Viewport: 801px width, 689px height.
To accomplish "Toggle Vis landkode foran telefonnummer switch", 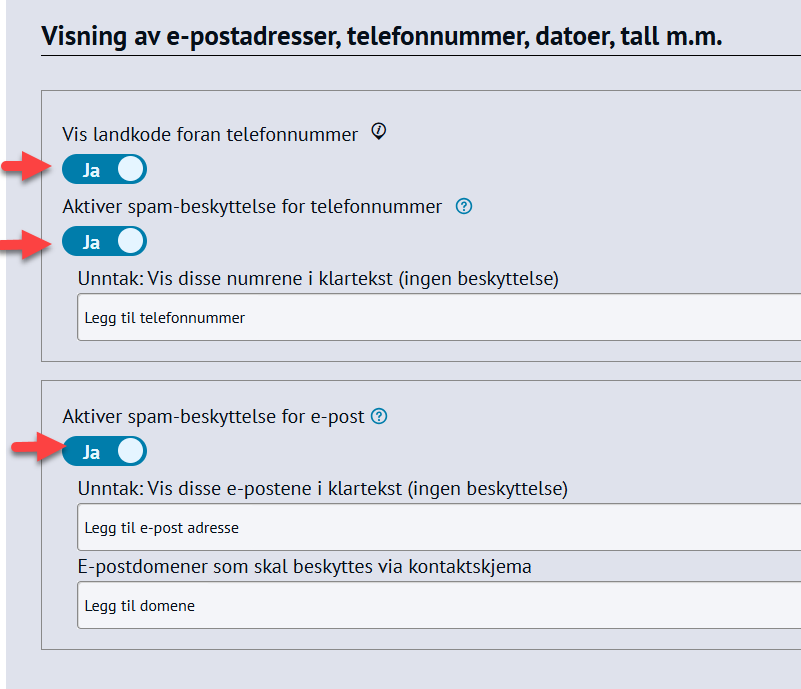I will [104, 170].
